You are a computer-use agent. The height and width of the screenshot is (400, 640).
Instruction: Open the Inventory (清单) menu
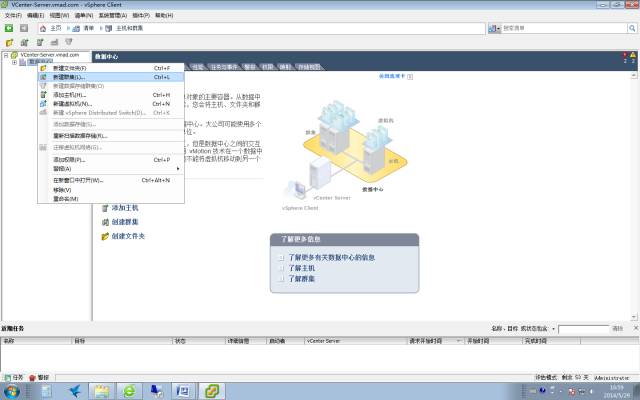point(84,15)
